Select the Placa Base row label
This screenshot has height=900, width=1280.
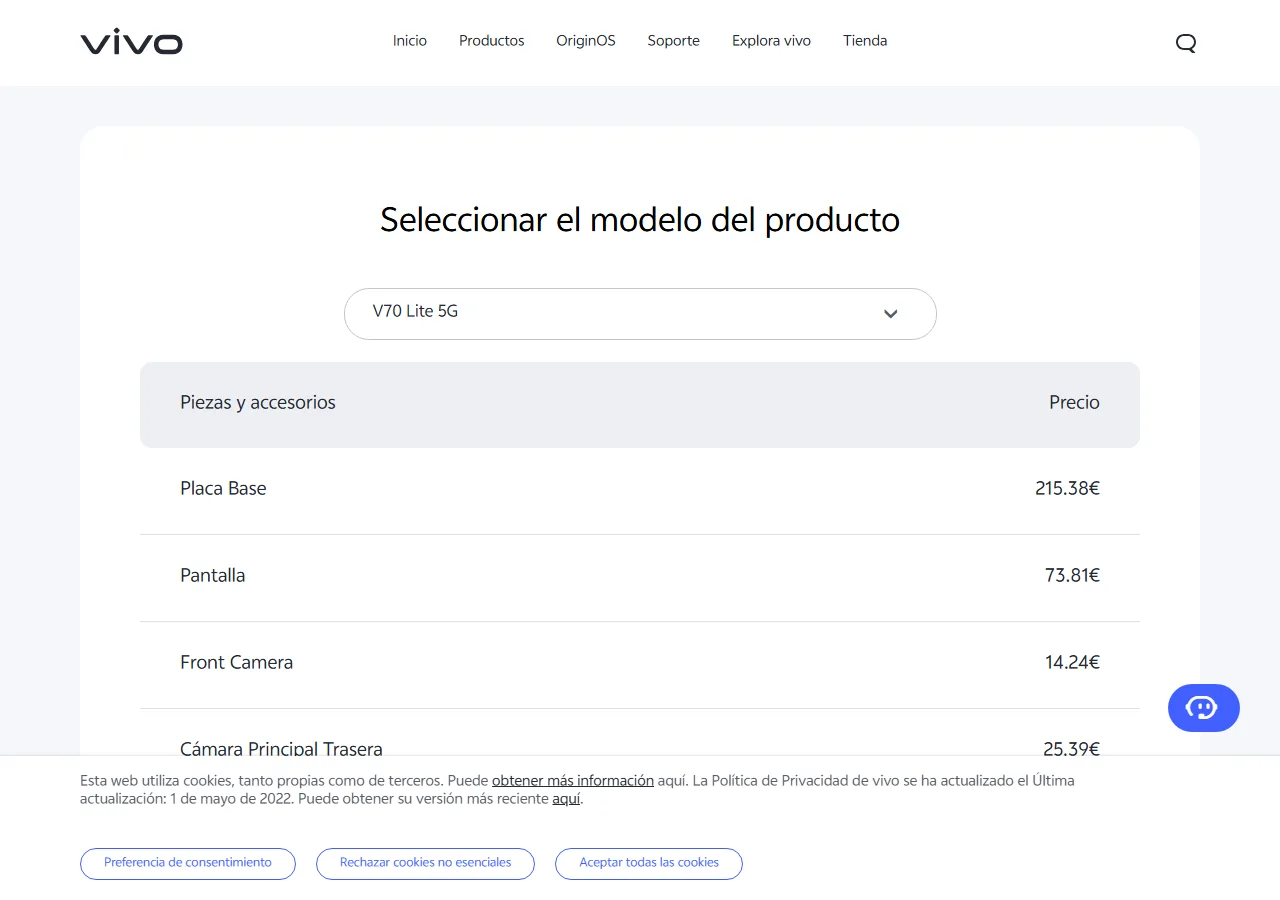223,489
